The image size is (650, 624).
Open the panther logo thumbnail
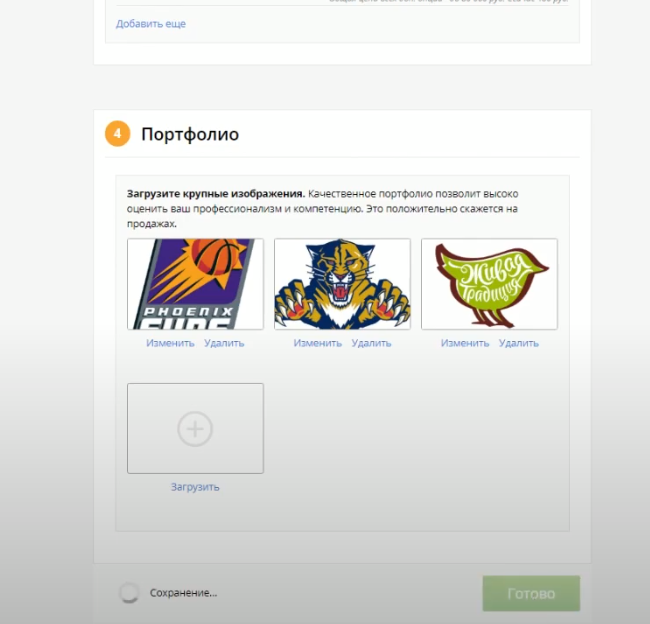click(342, 284)
